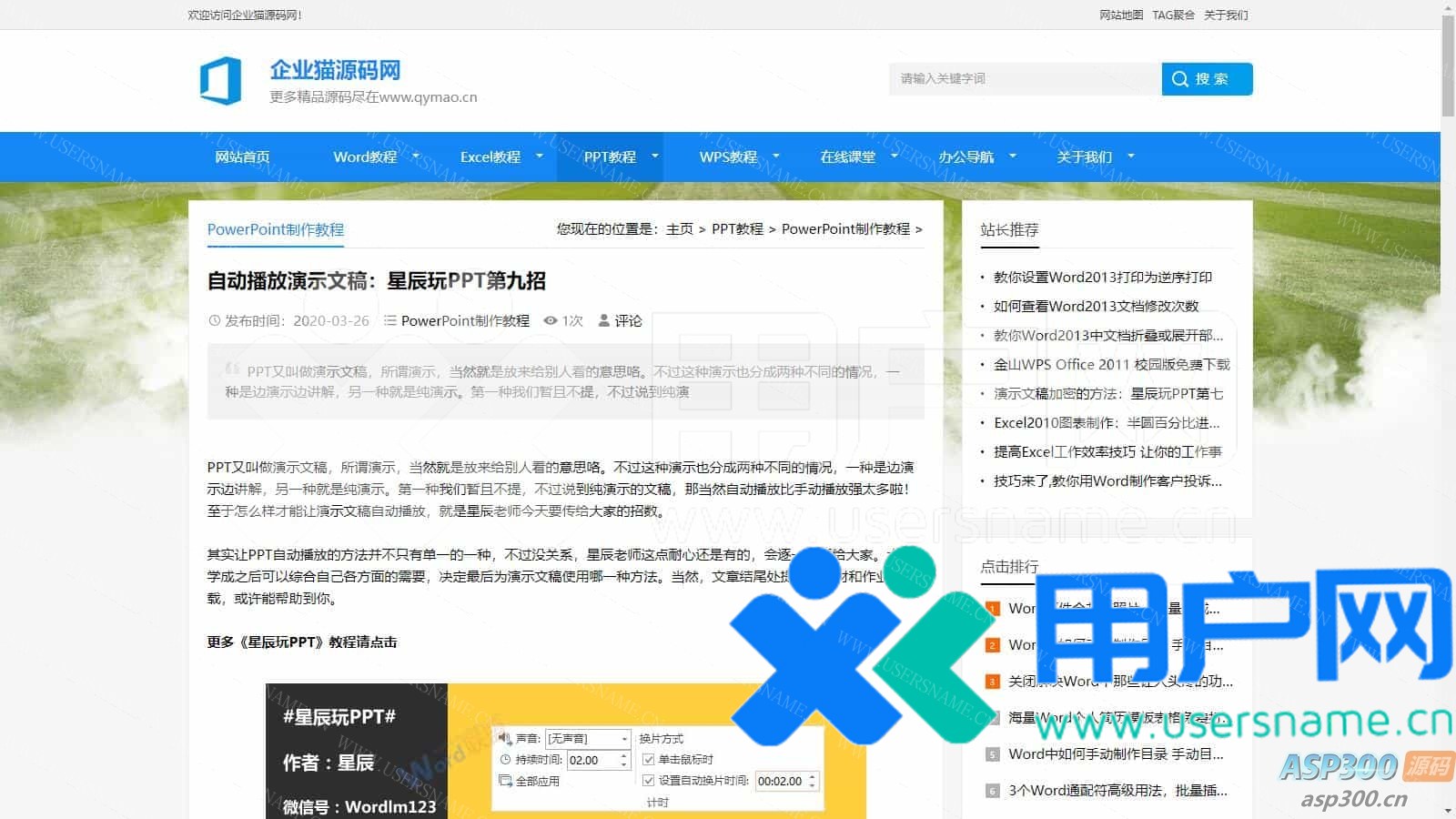
Task: Click the list icon before PowerPoint制作教程 category
Action: pyautogui.click(x=390, y=321)
